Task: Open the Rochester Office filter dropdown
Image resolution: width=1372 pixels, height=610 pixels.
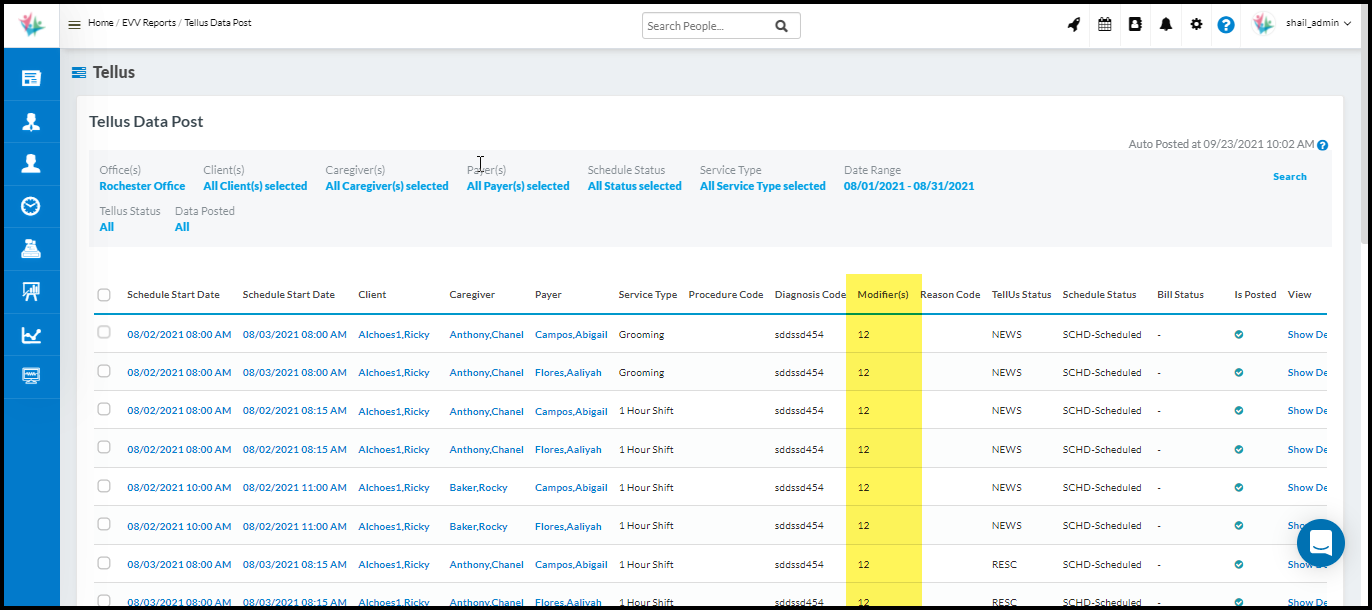Action: [142, 186]
